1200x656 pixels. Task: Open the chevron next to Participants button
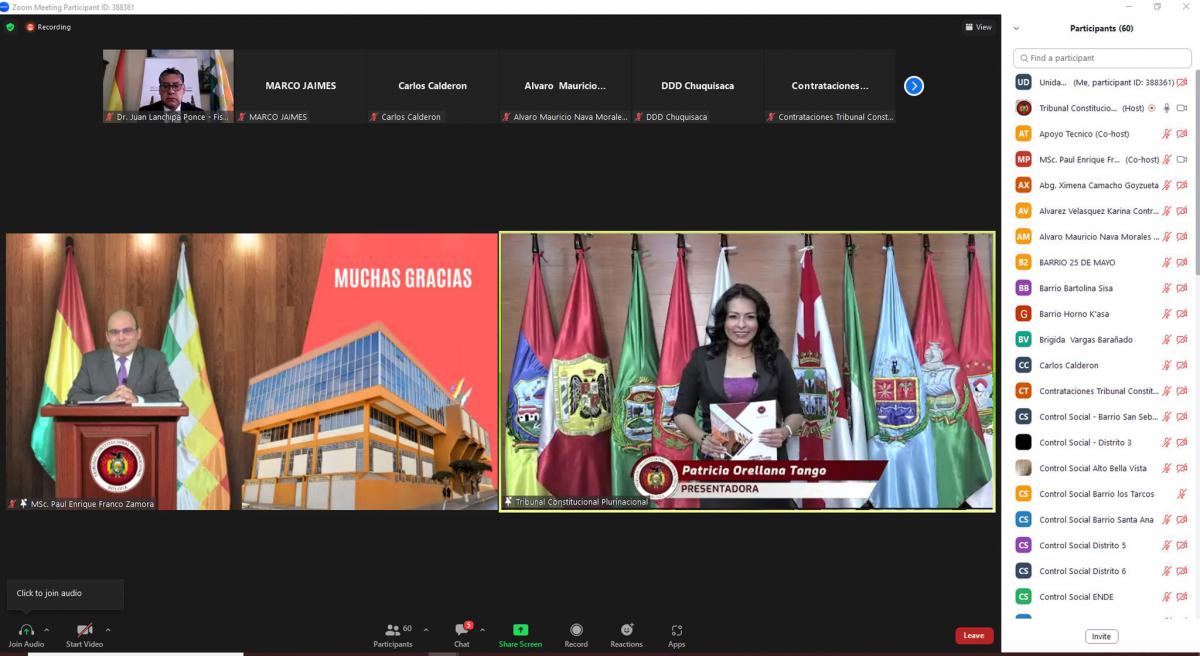426,630
